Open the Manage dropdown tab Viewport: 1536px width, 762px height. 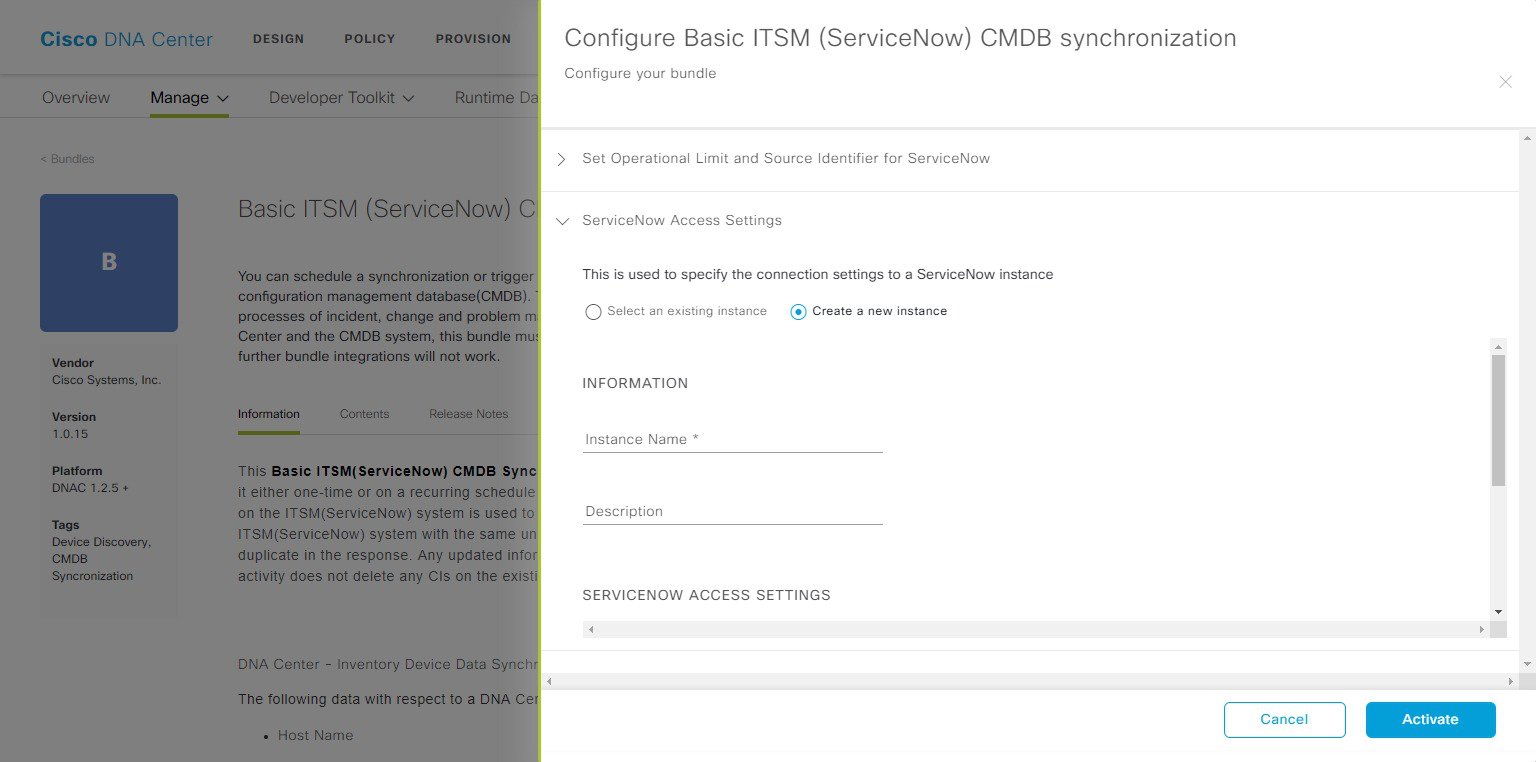[x=189, y=98]
